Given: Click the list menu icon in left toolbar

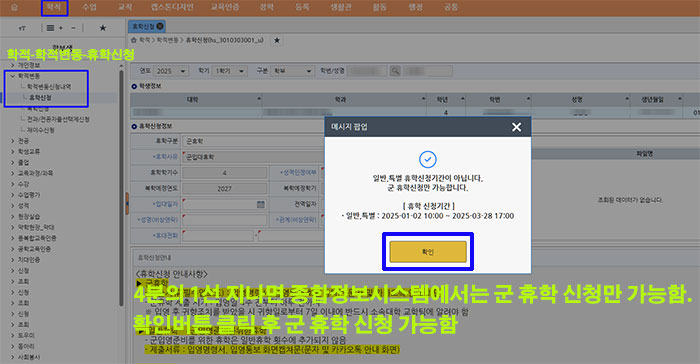Looking at the screenshot, I should pyautogui.click(x=50, y=28).
